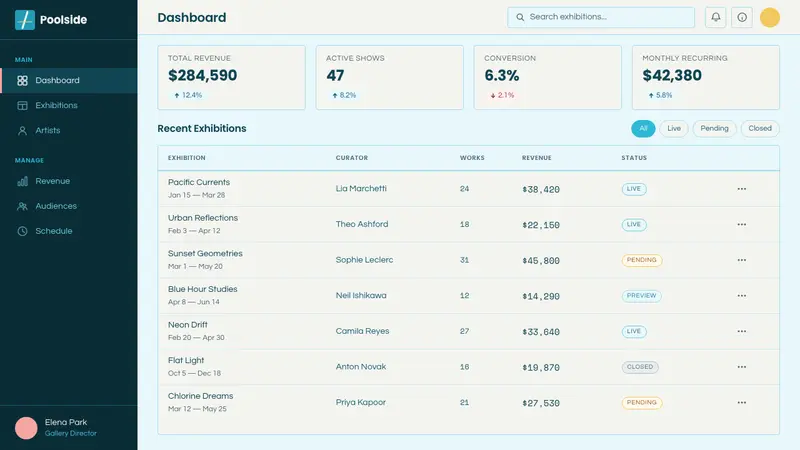Click LIVE status badge for Pacific Currents

(634, 189)
